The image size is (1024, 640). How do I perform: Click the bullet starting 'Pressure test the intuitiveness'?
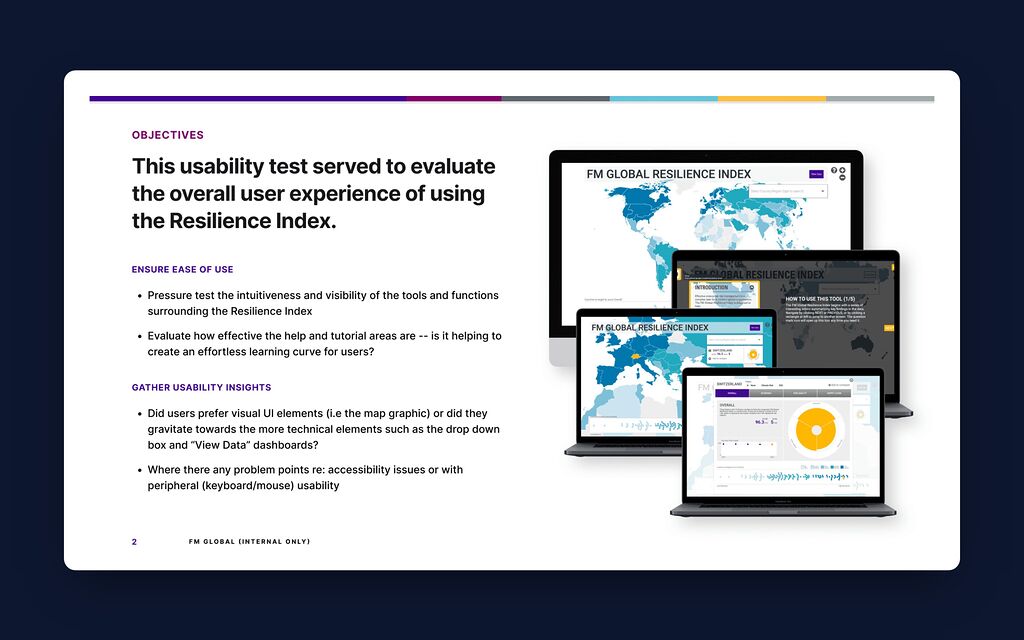tap(323, 303)
